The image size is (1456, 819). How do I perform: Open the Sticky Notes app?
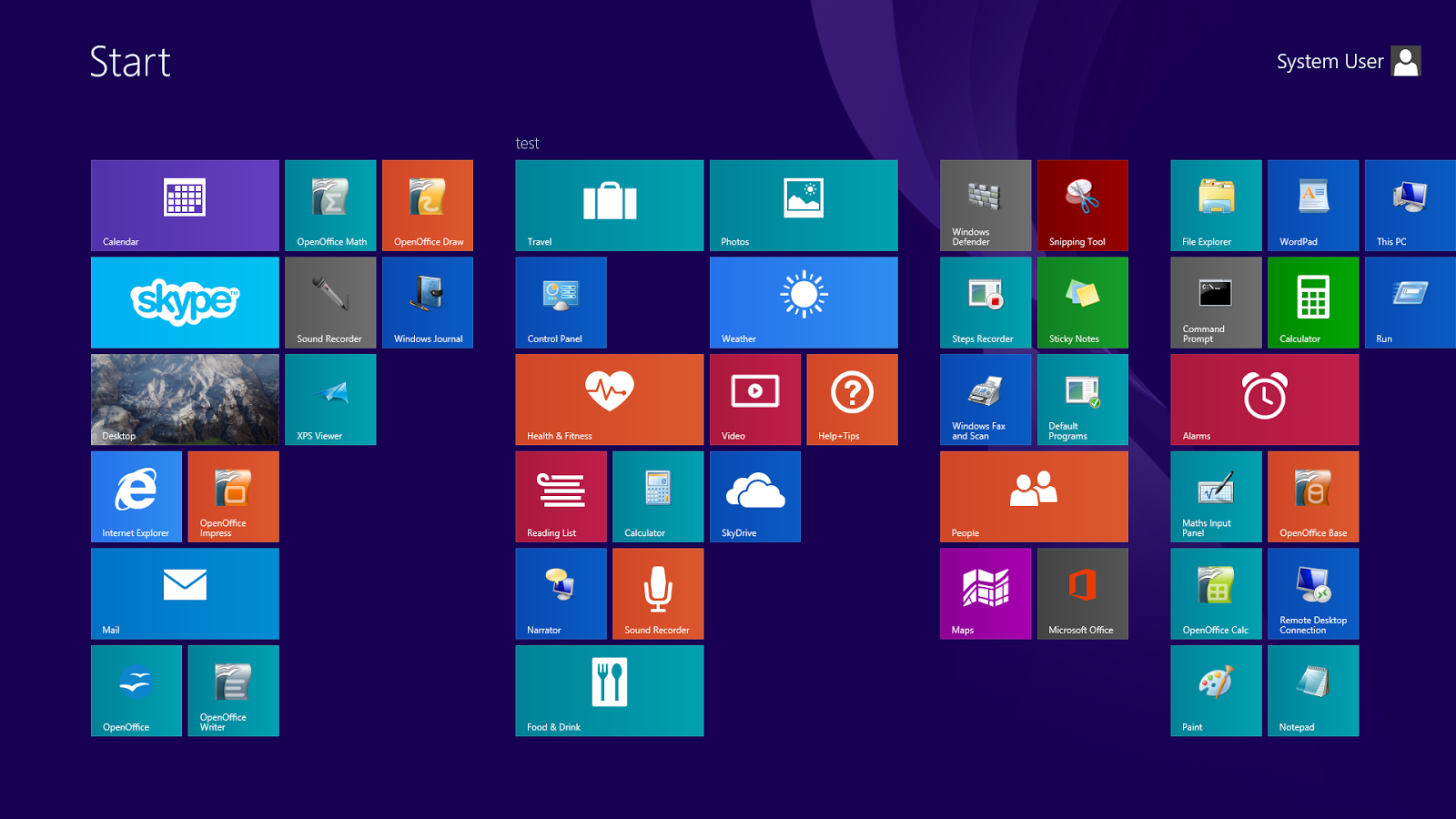pos(1082,302)
